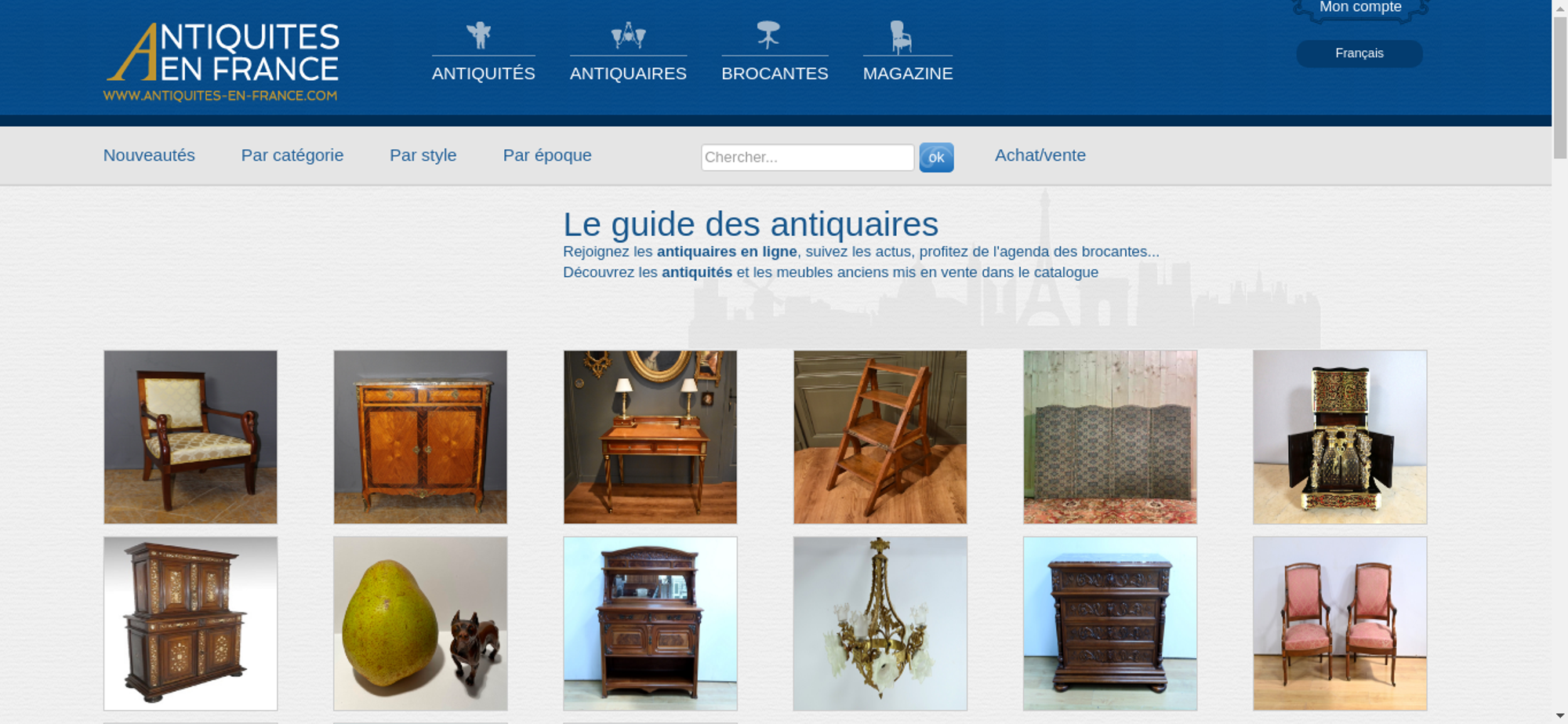Go to Nouveautés section
Viewport: 1568px width, 724px height.
[149, 155]
